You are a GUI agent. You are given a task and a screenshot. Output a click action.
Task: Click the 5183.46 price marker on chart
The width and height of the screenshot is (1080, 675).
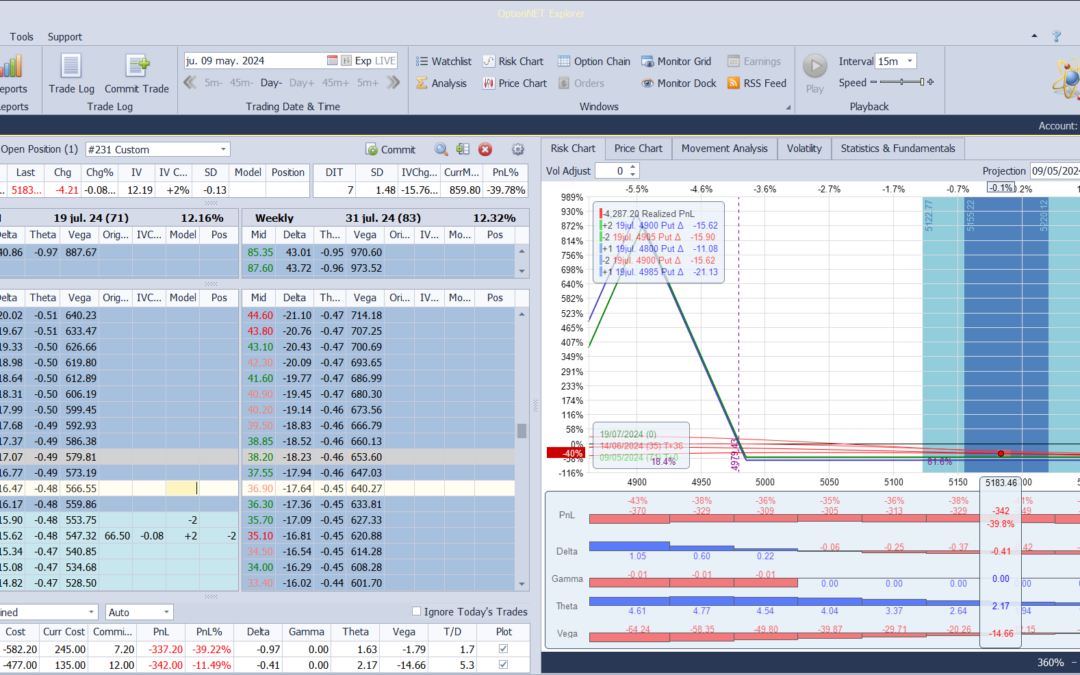pos(1001,483)
